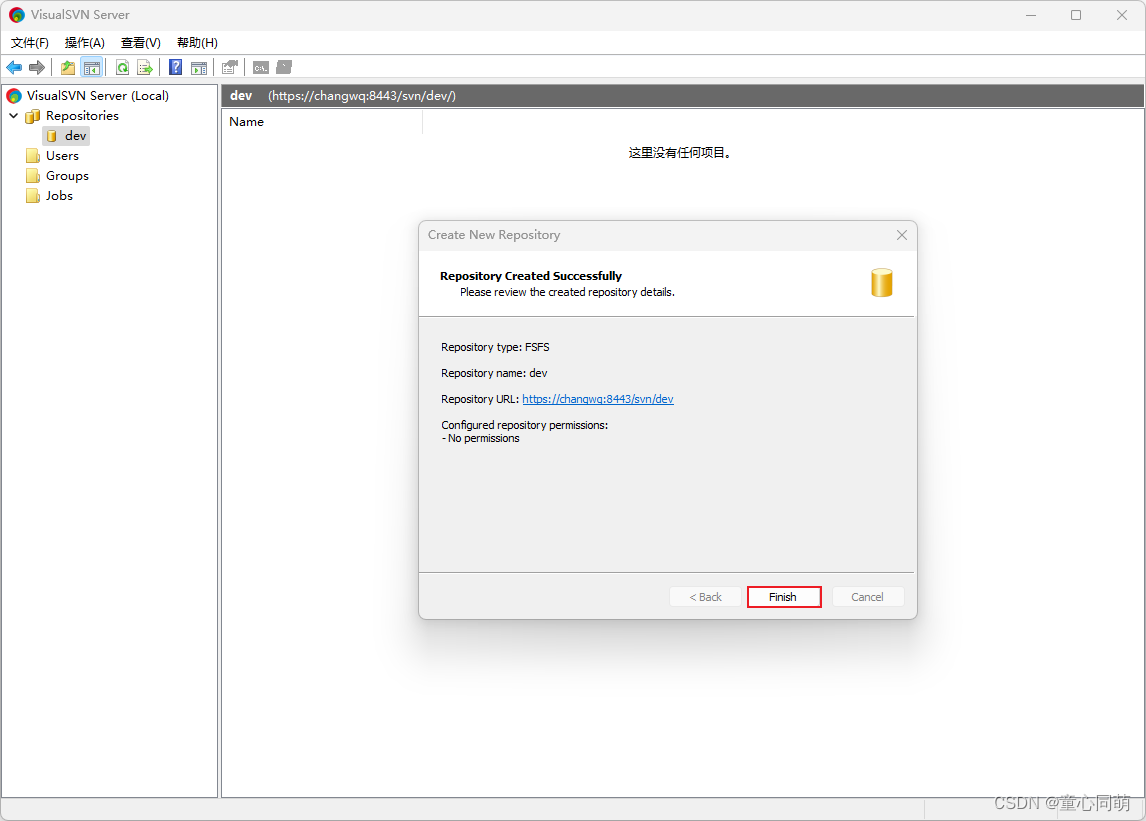
Task: Select the Groups tree label
Action: [x=67, y=175]
